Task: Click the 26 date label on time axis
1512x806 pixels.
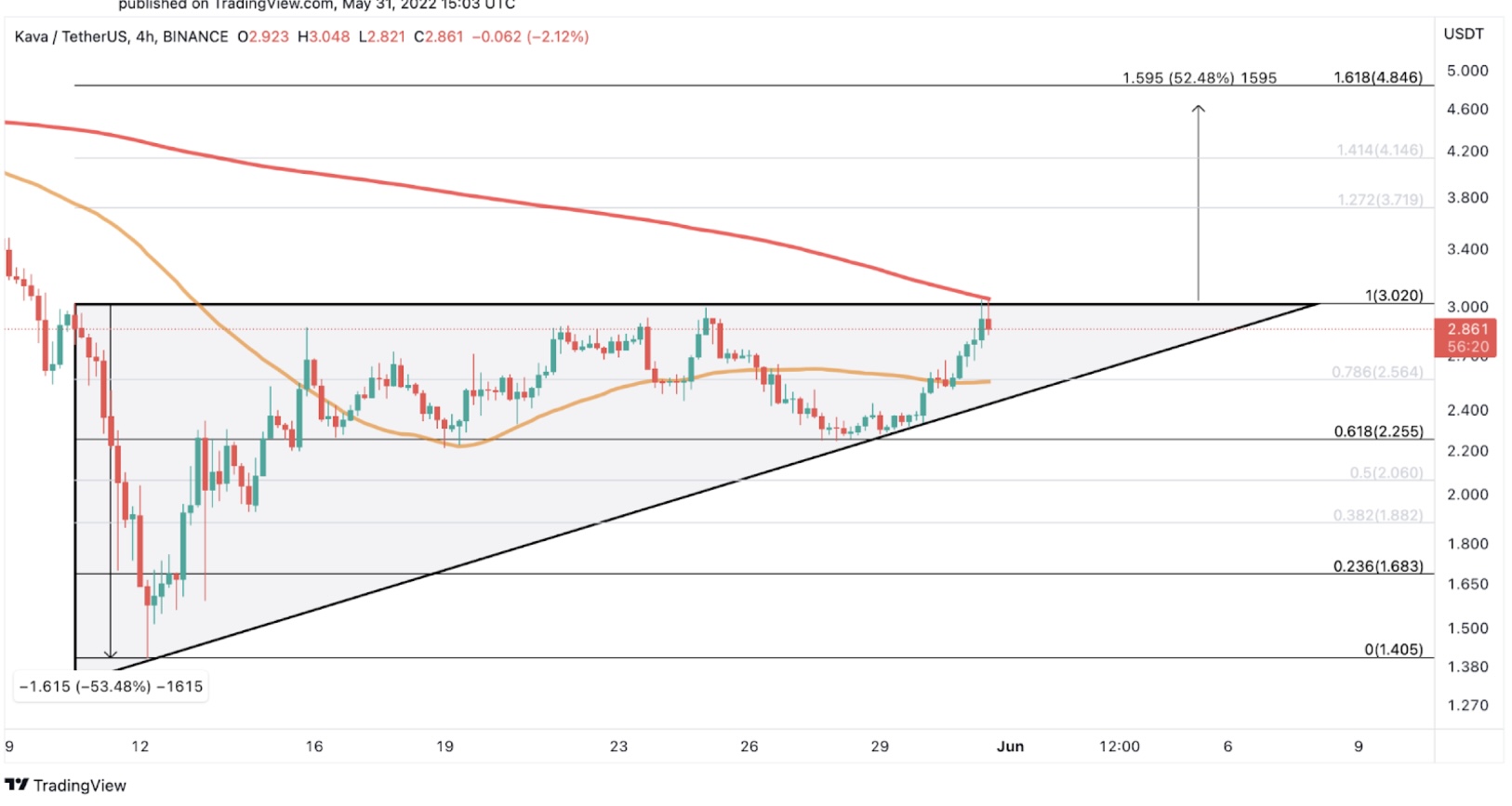Action: (x=749, y=747)
